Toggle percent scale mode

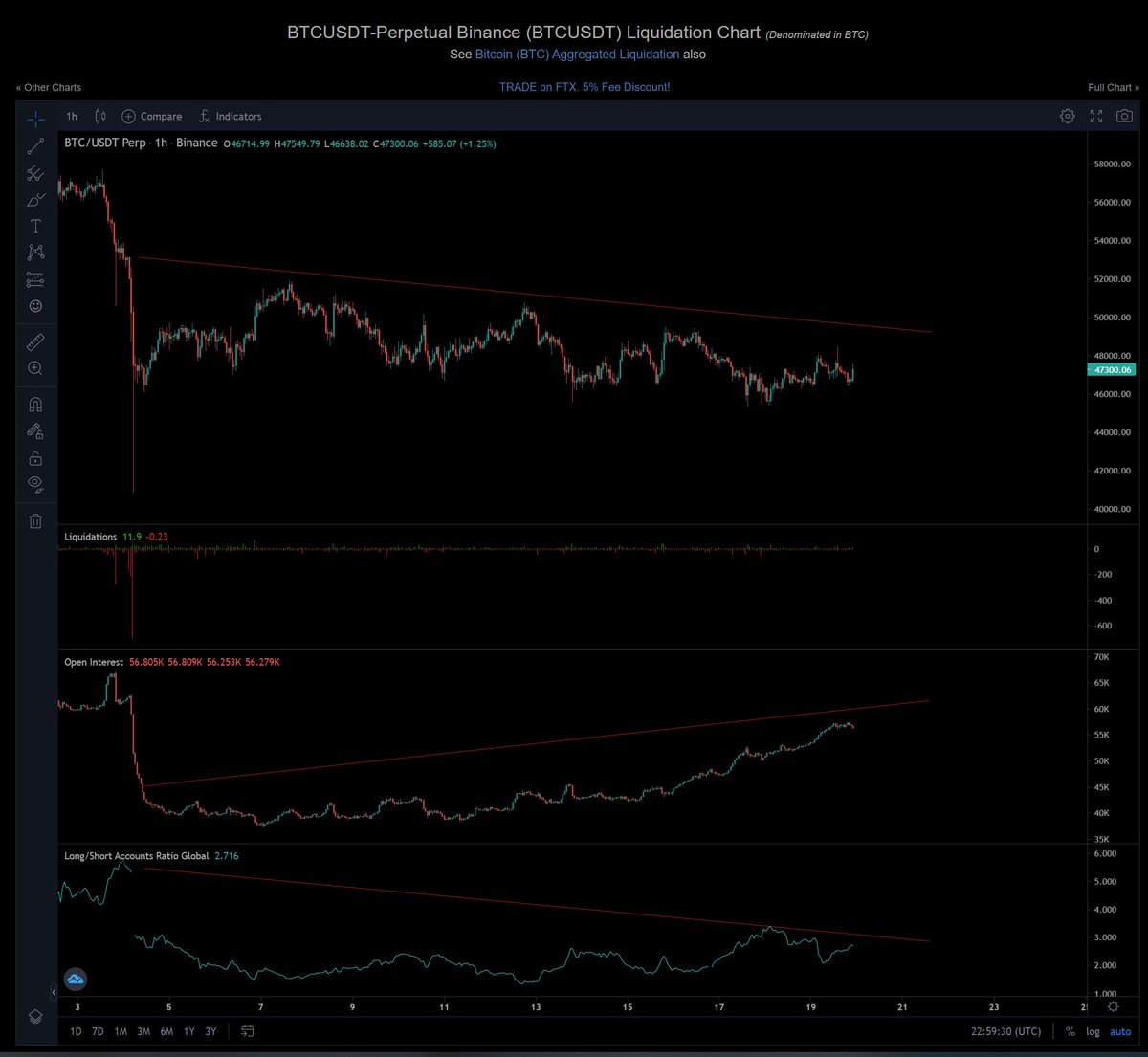coord(1070,1031)
